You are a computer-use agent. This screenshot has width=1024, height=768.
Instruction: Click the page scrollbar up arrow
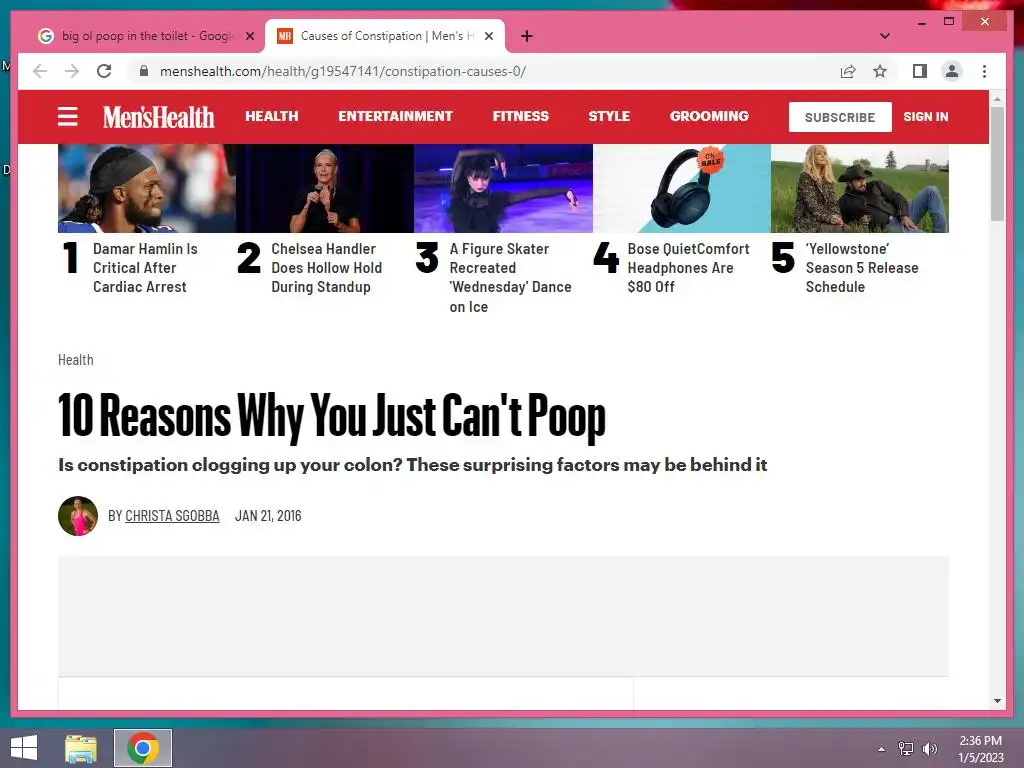pos(997,99)
